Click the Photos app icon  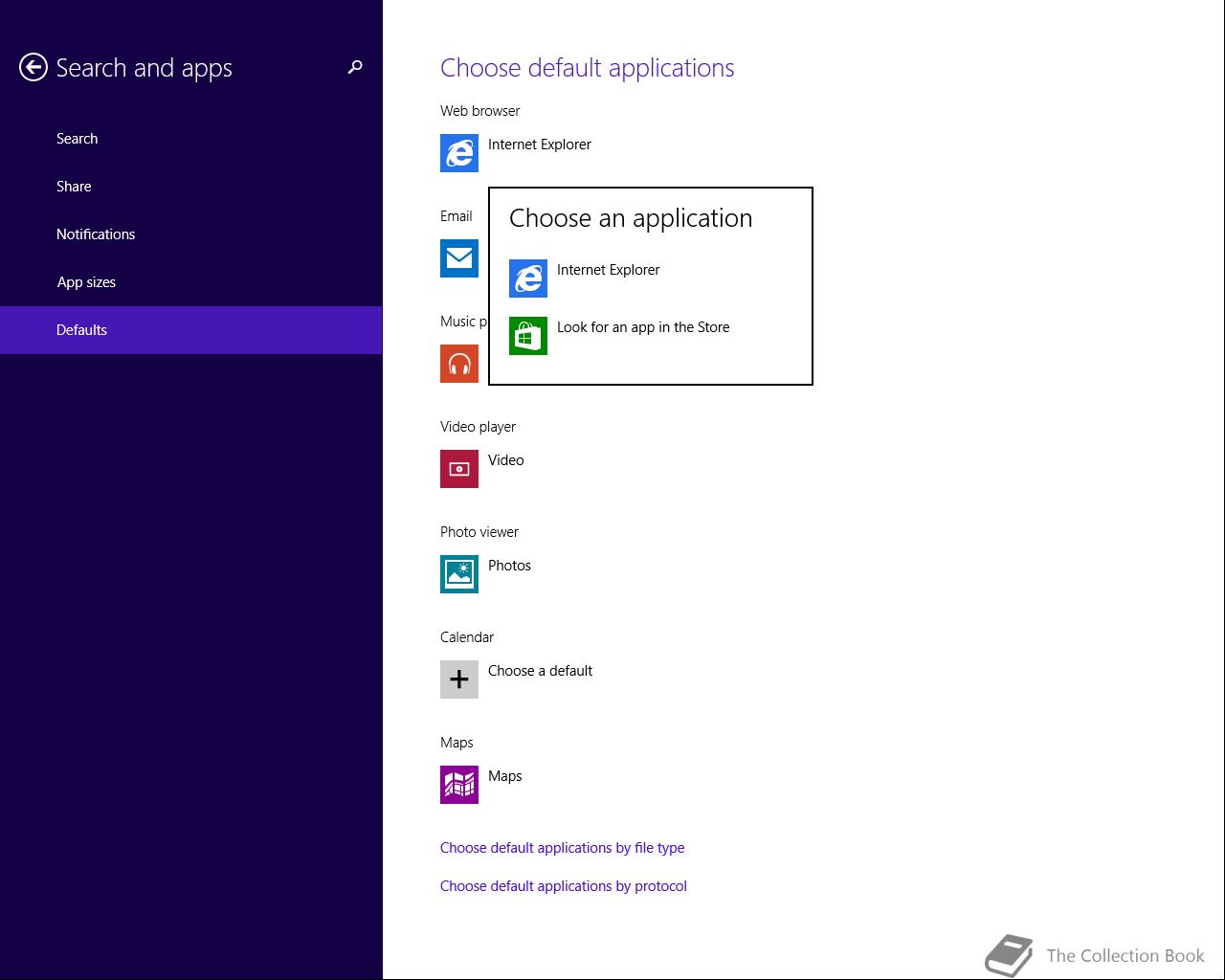tap(459, 574)
